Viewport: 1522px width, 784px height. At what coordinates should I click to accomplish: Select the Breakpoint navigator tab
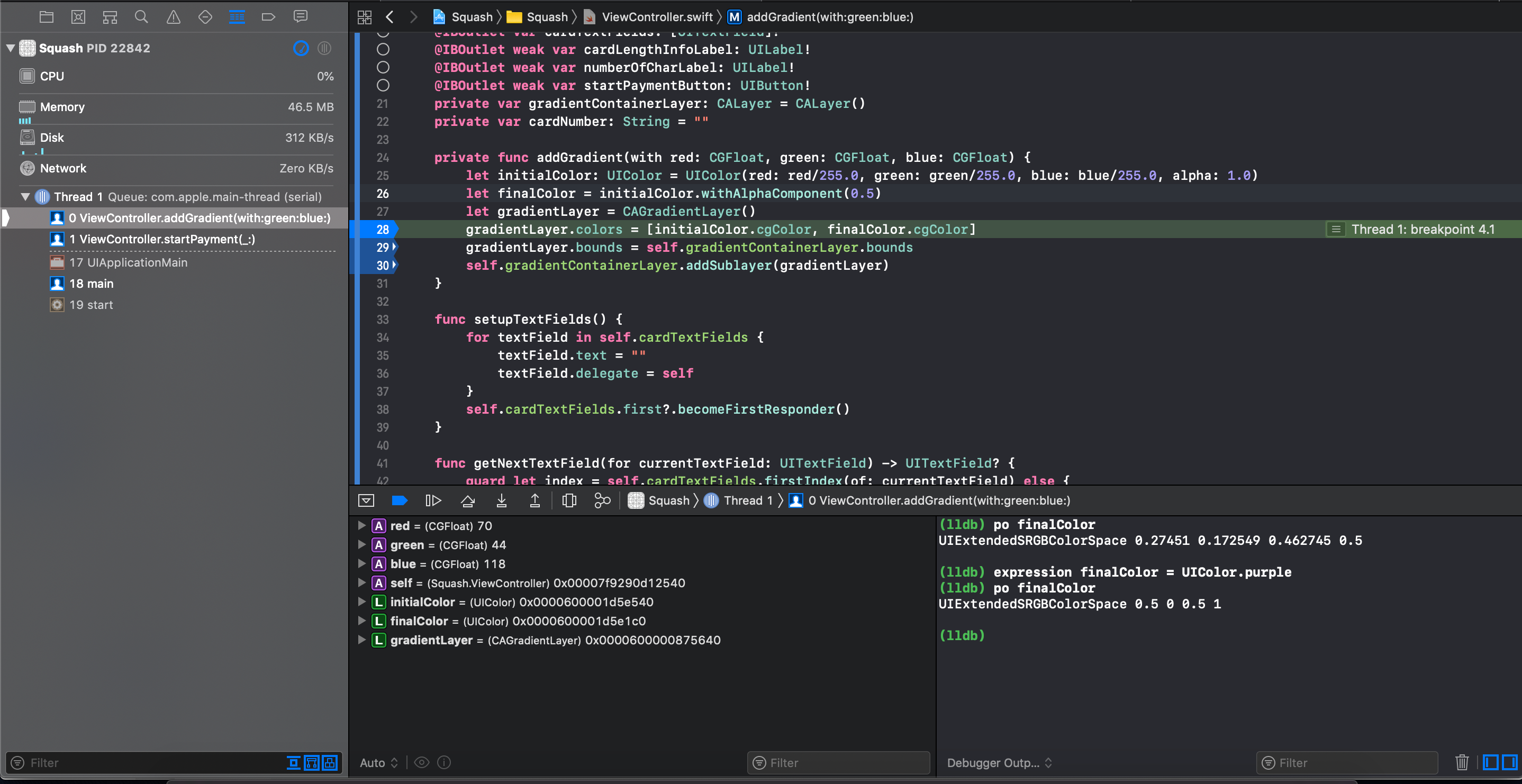click(x=268, y=16)
